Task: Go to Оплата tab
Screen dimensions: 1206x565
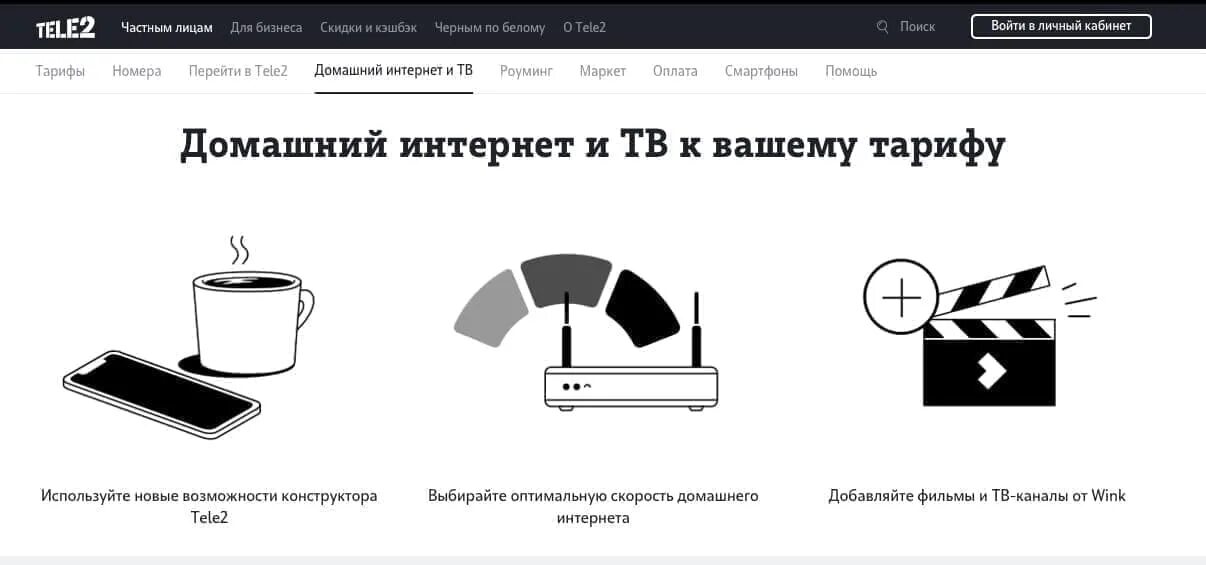Action: pyautogui.click(x=675, y=71)
